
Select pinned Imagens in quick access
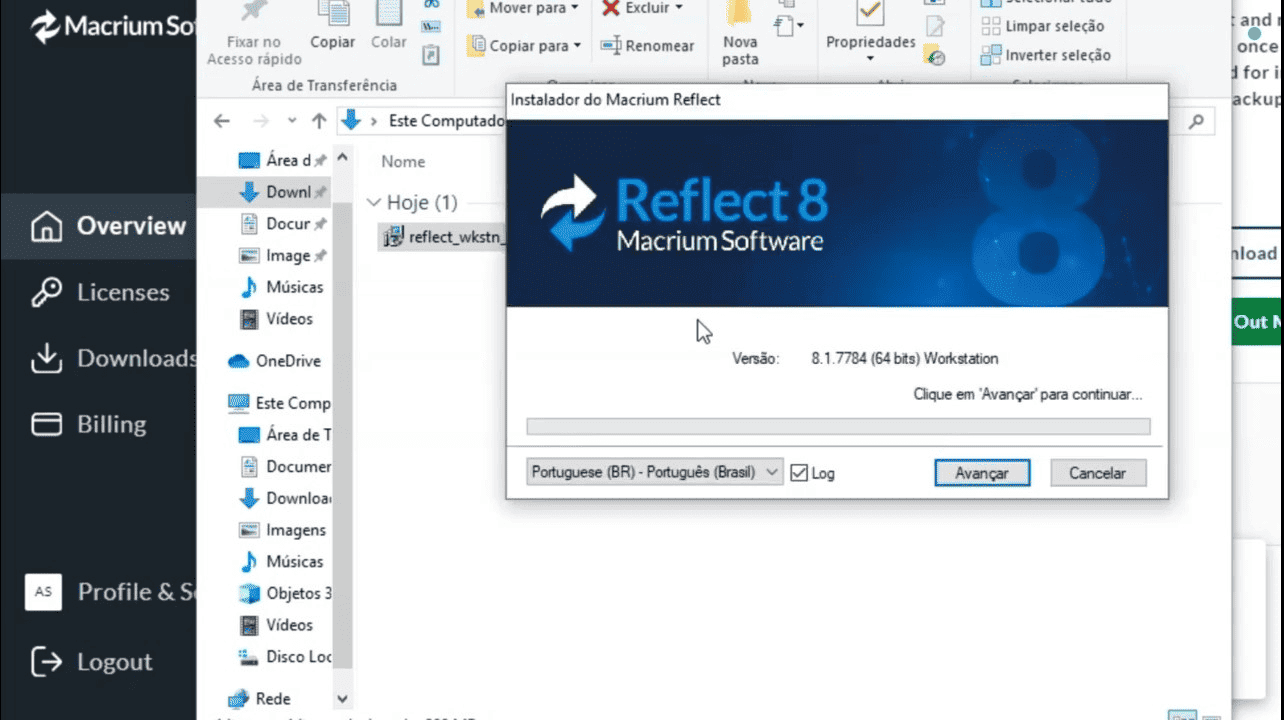tap(282, 256)
